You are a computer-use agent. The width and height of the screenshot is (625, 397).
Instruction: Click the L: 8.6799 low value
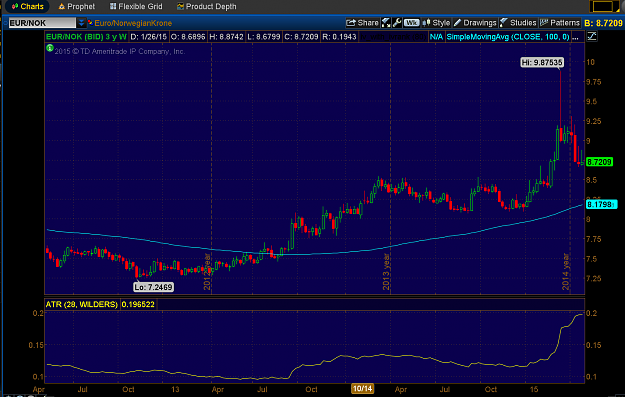point(263,37)
